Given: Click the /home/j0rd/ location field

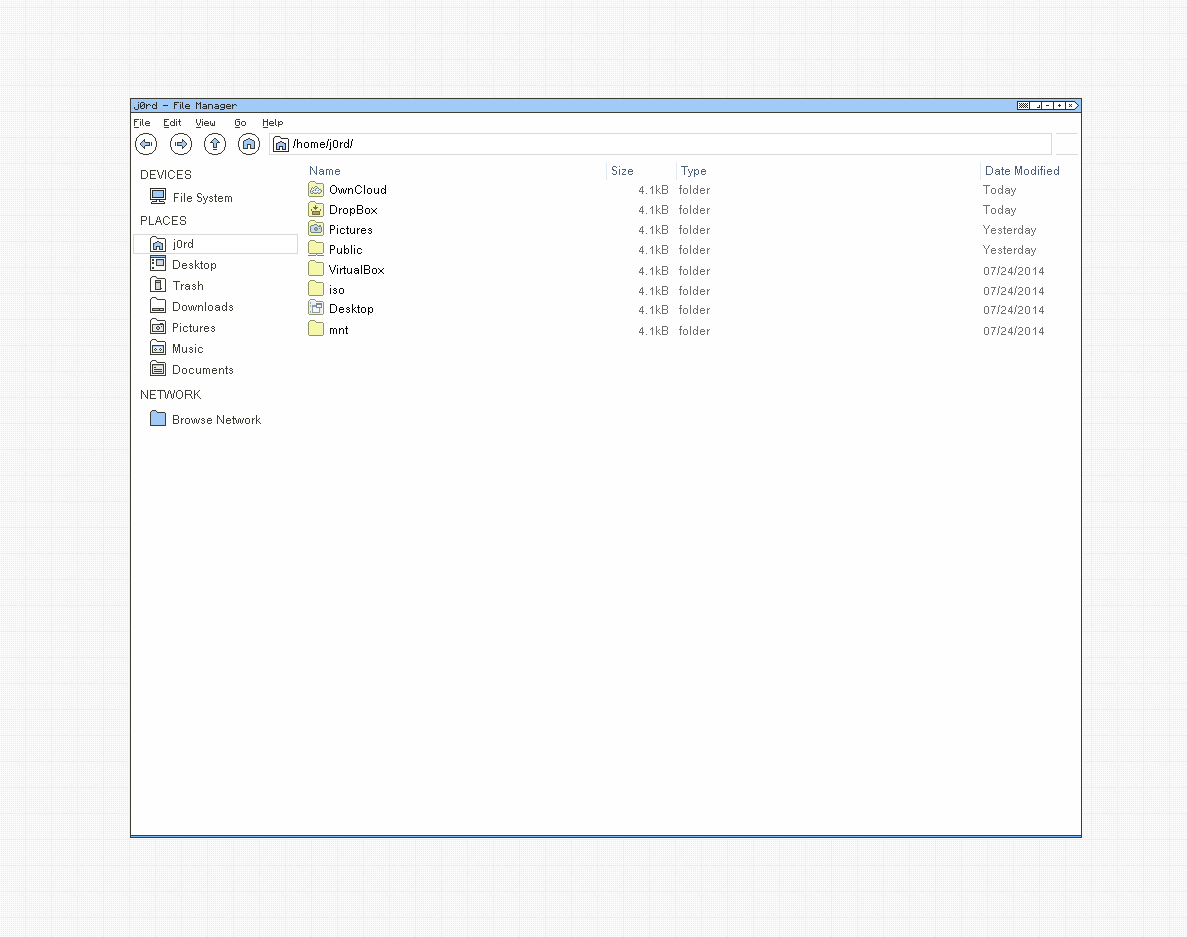Looking at the screenshot, I should click(x=660, y=144).
